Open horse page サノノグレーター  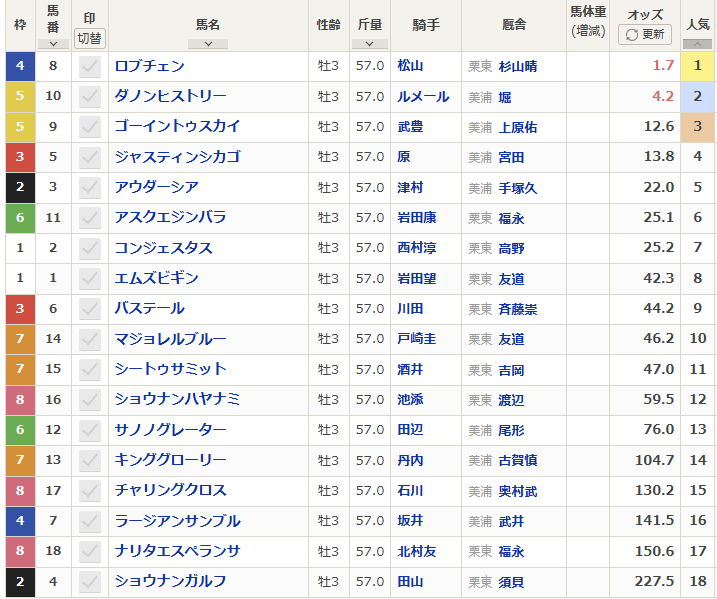(171, 429)
